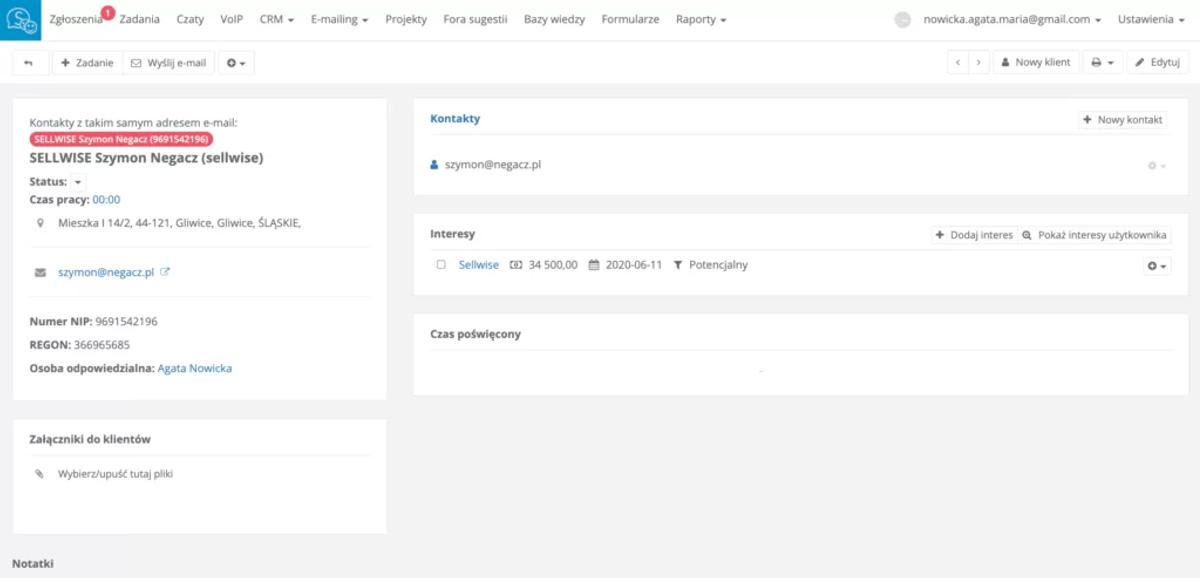Open Formularze

[630, 20]
